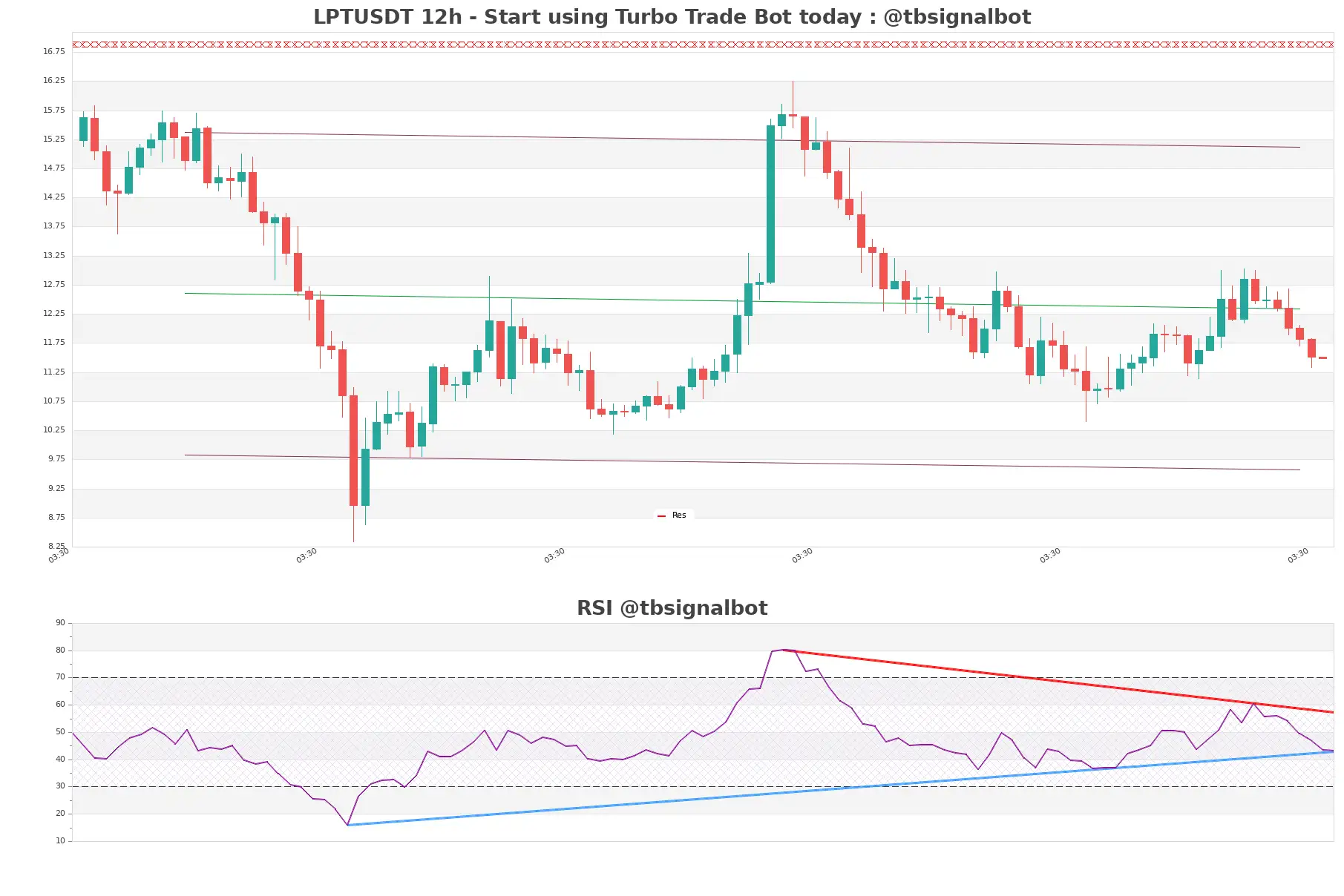1344x896 pixels.
Task: Click the 8.75 price axis label
Action: pyautogui.click(x=56, y=517)
